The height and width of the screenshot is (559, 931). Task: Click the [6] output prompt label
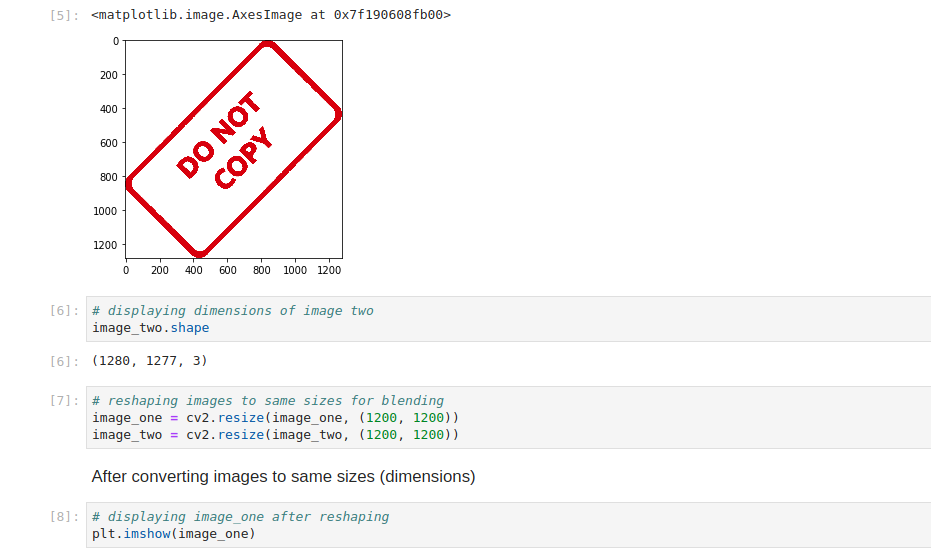[x=64, y=361]
